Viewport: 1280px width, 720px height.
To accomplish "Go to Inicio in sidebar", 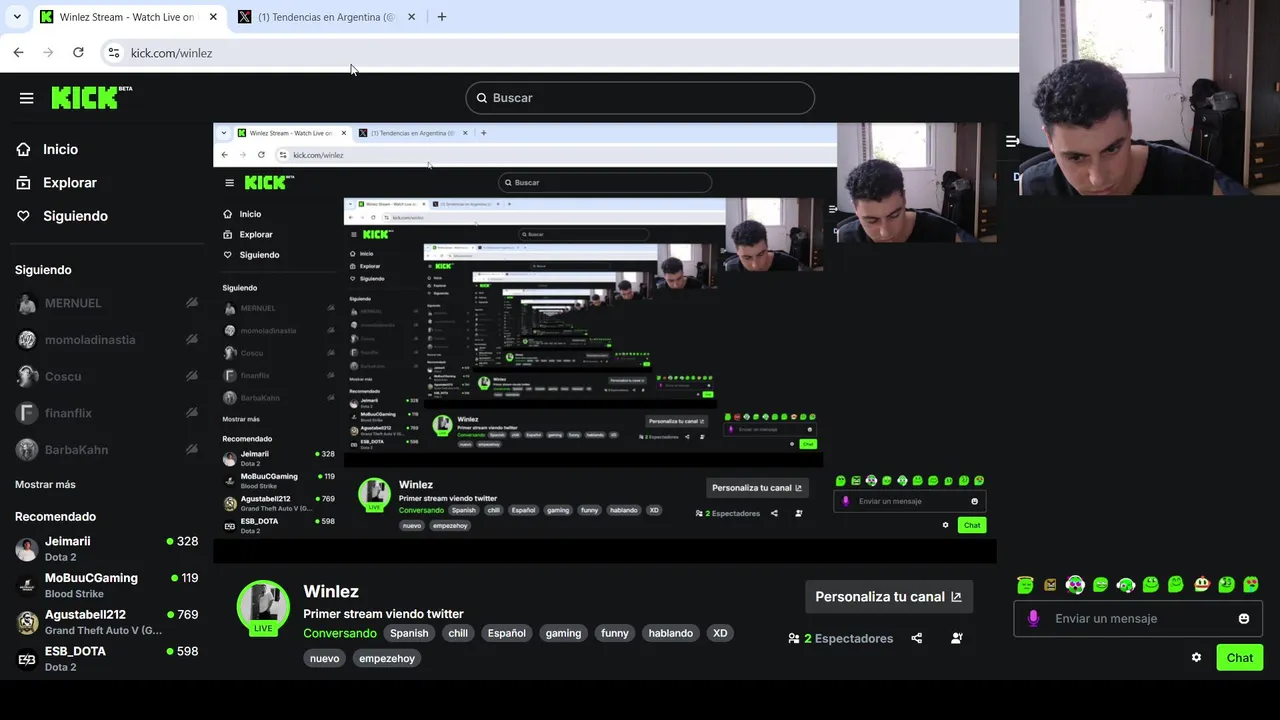I will [60, 149].
